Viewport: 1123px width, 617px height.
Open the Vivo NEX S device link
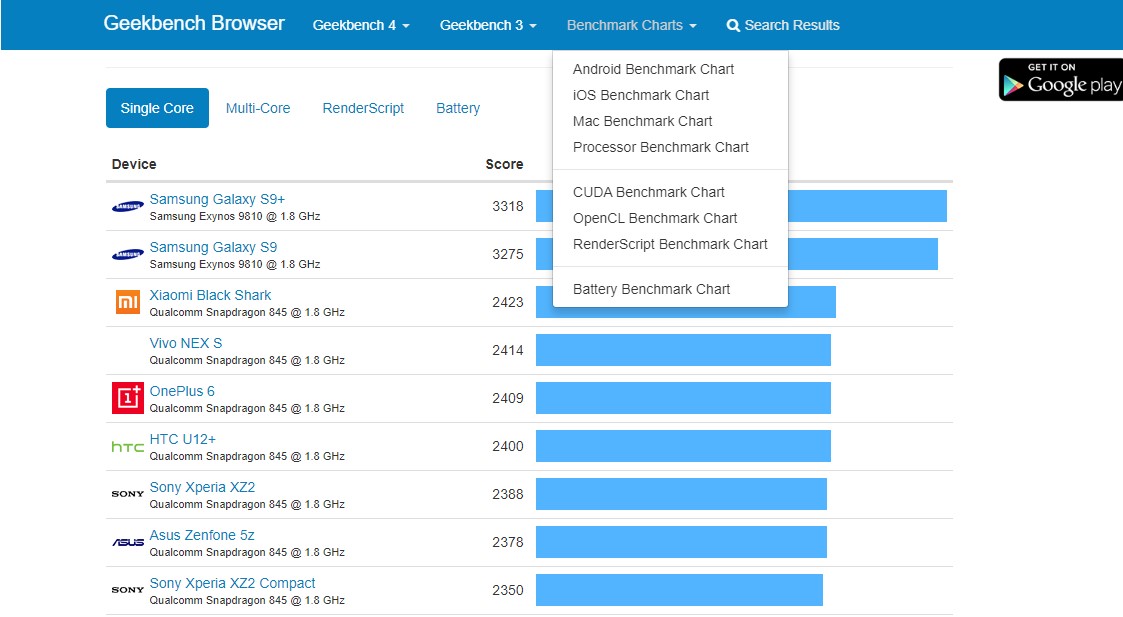(184, 343)
